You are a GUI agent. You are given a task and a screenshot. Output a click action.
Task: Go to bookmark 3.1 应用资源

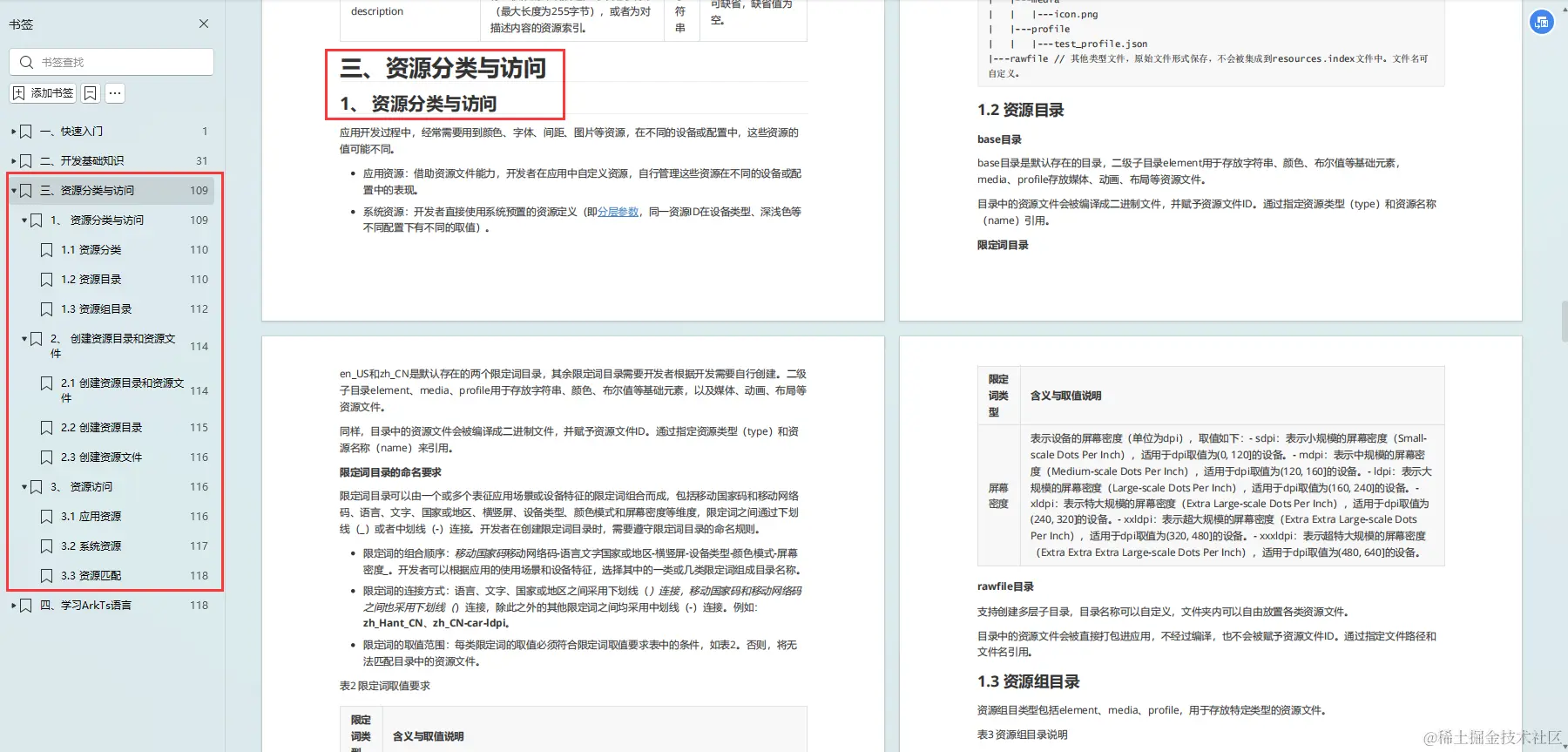(x=91, y=517)
